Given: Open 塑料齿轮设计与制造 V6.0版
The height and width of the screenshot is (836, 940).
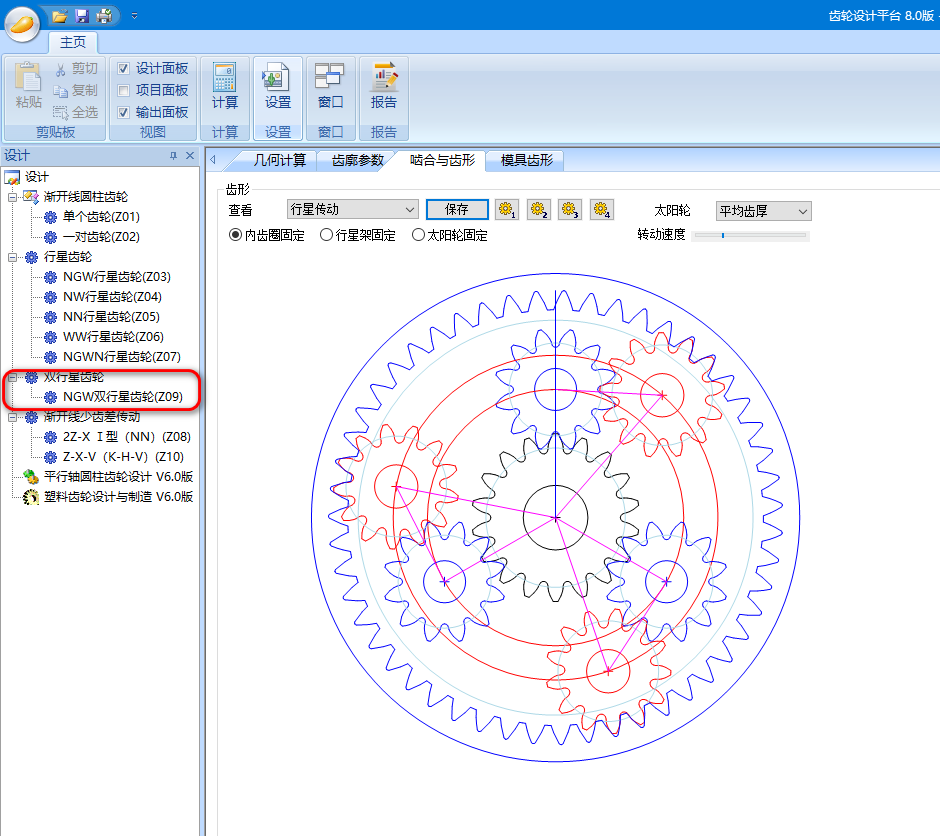Looking at the screenshot, I should (x=118, y=497).
